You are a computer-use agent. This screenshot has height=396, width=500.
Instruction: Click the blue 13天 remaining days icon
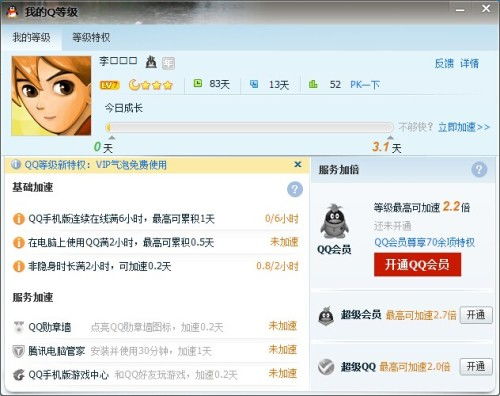254,84
